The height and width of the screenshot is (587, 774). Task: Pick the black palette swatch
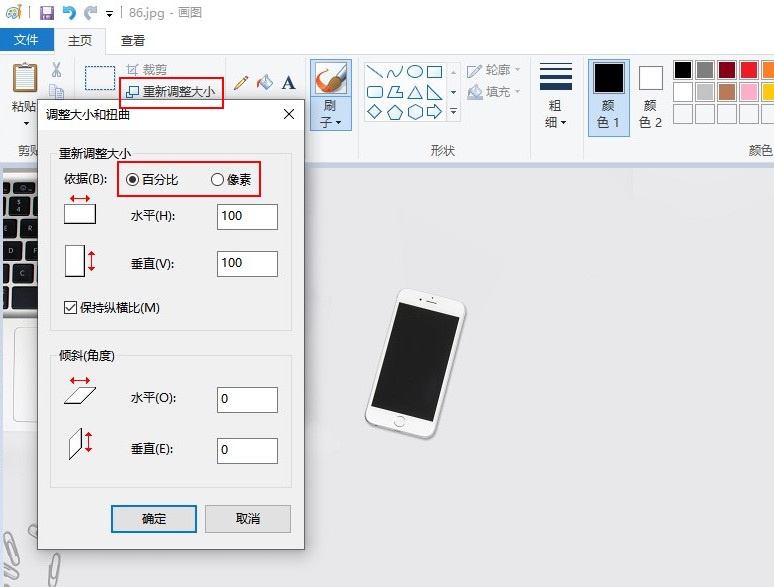(x=683, y=70)
